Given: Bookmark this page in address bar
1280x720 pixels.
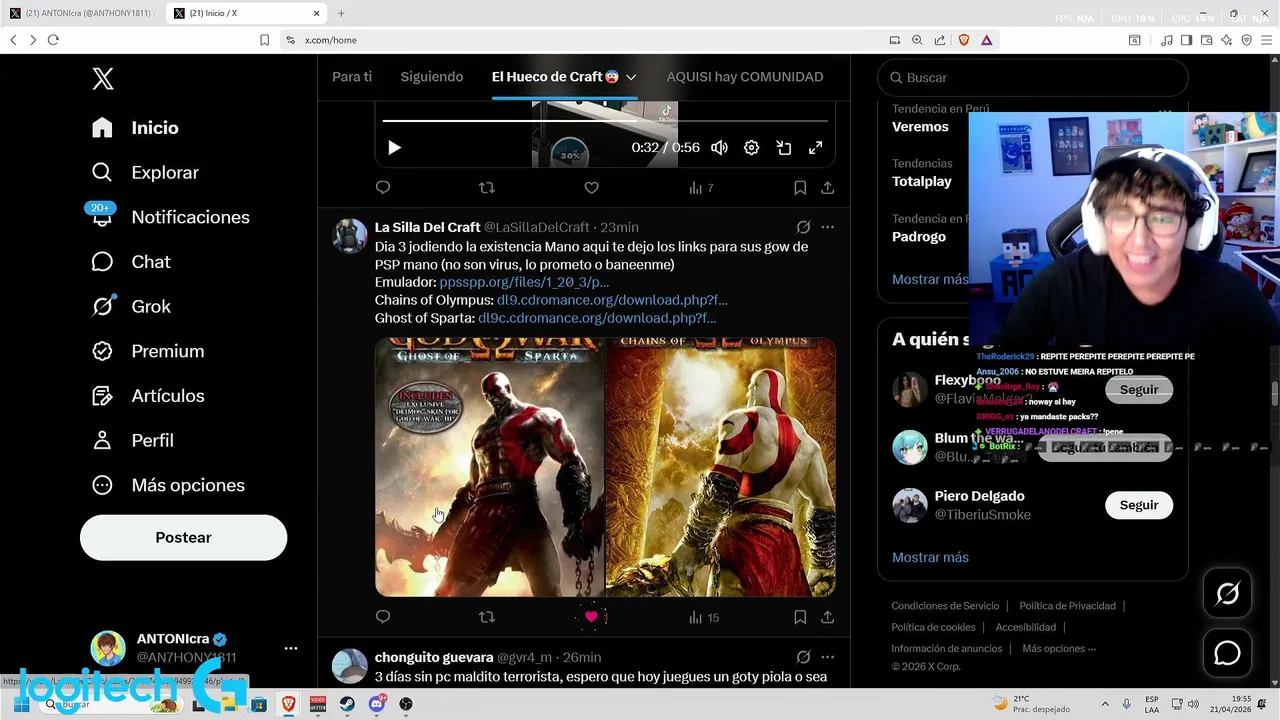Looking at the screenshot, I should 264,40.
